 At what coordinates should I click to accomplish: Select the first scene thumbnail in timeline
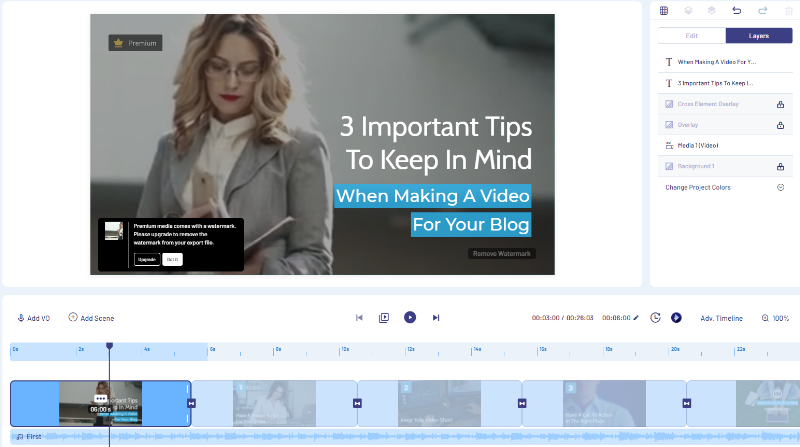101,404
